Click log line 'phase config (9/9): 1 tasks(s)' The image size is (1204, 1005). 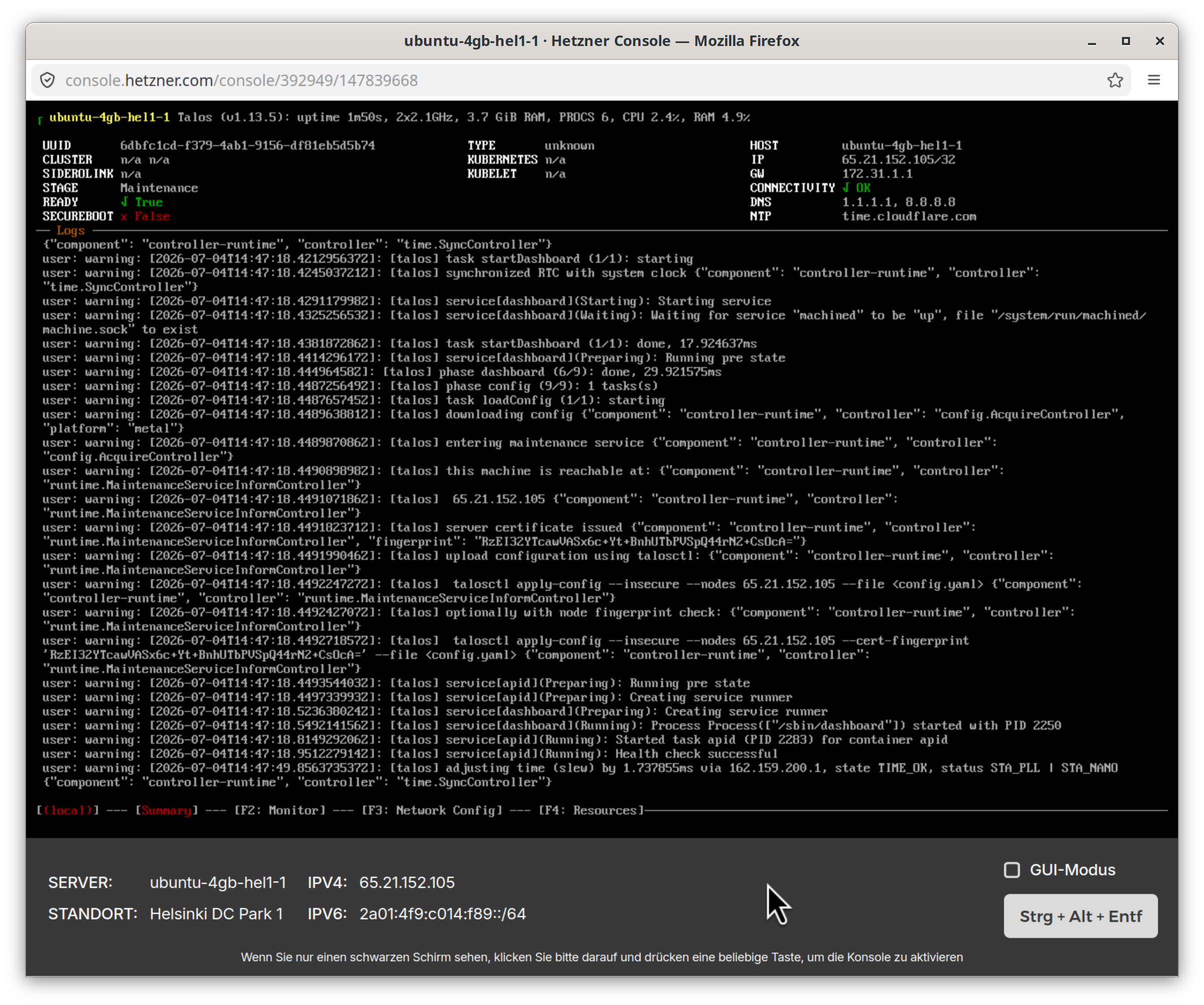coord(349,386)
